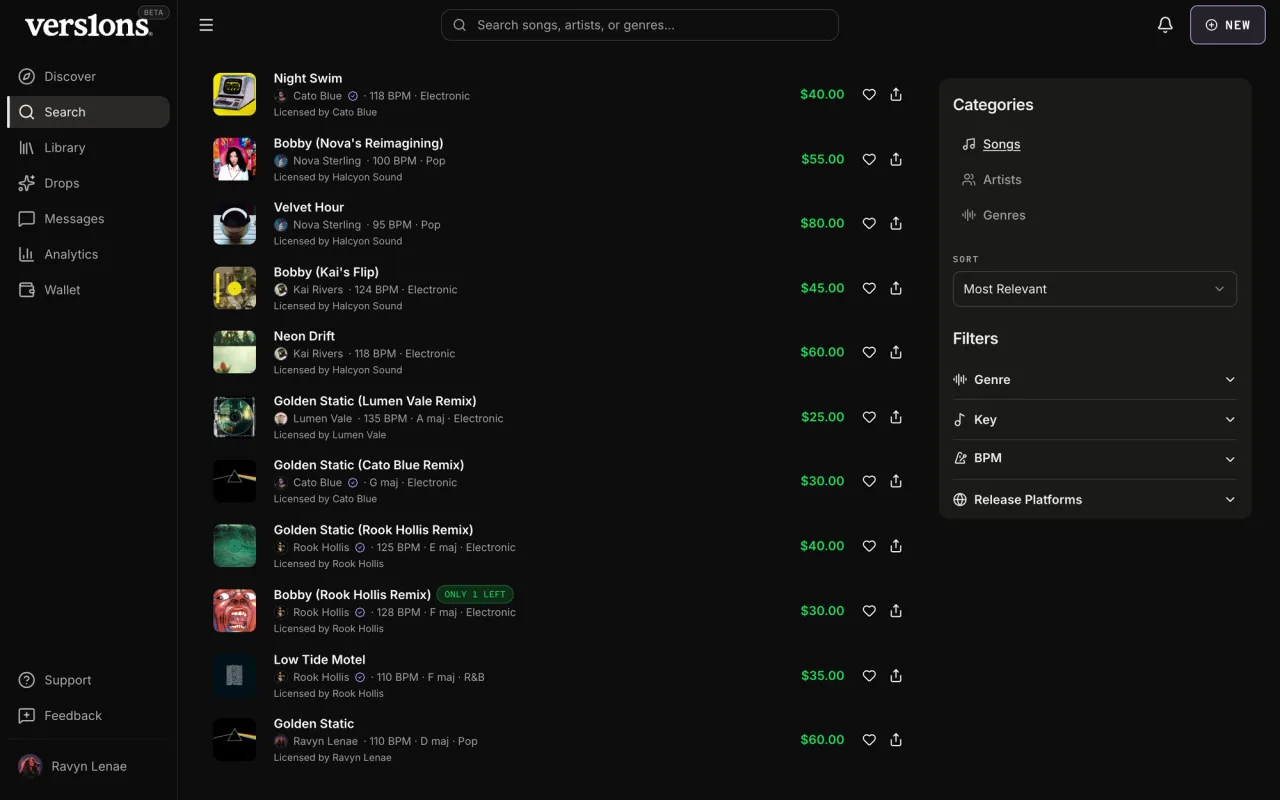Open the Wallet page

pyautogui.click(x=88, y=289)
